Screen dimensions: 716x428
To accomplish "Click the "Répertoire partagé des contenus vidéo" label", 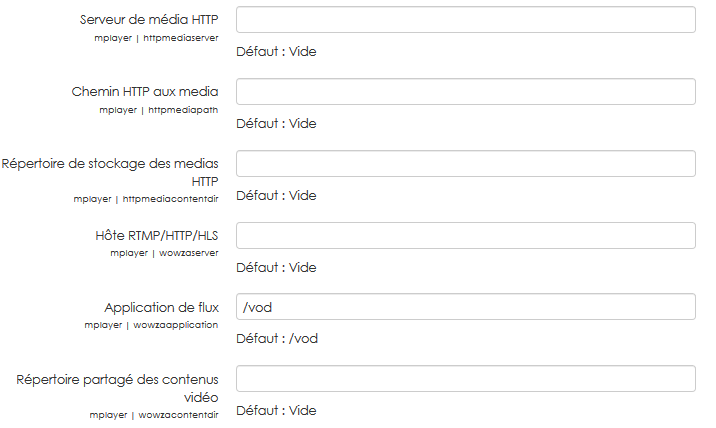I will click(118, 388).
